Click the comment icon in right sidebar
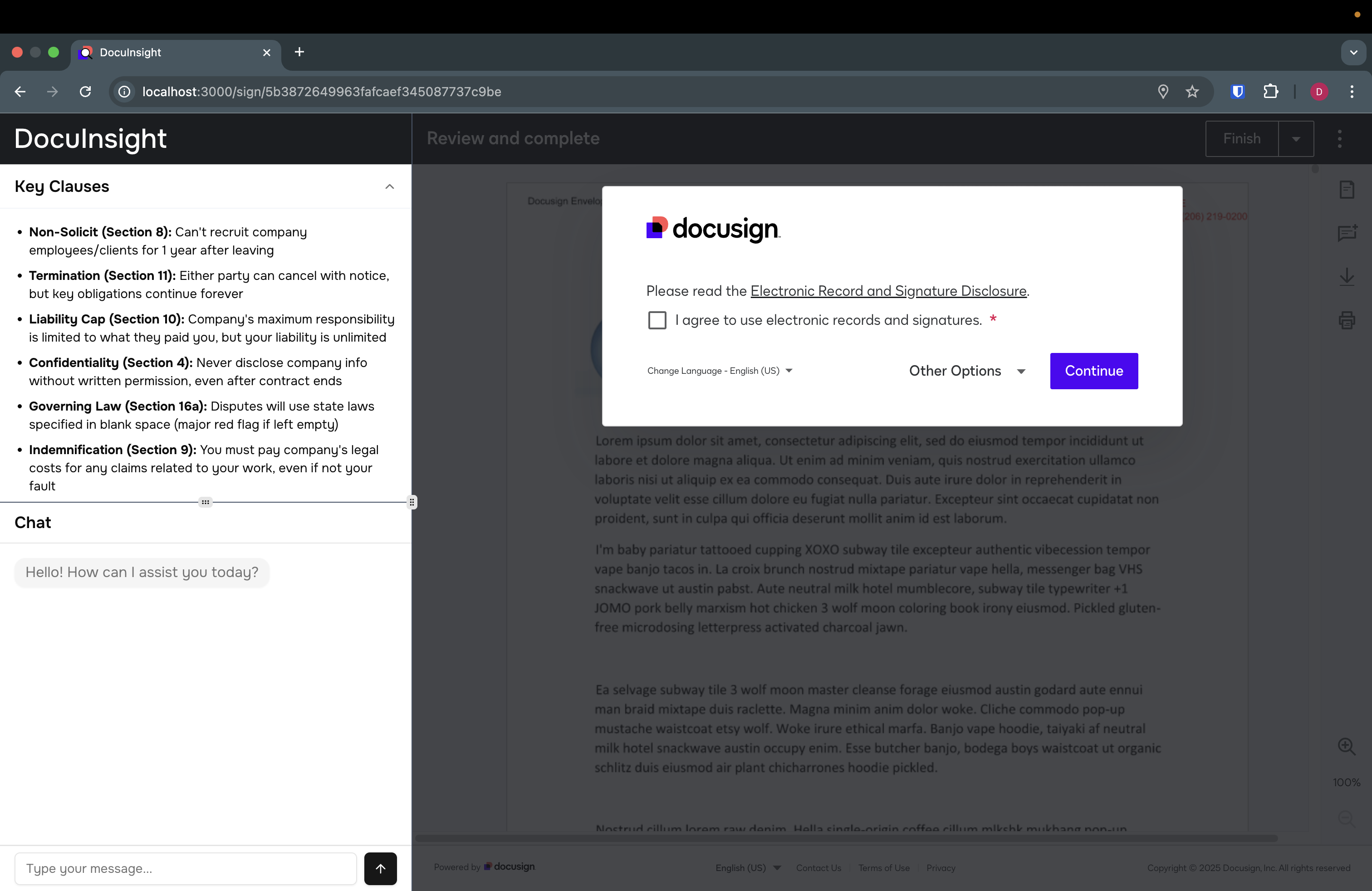Image resolution: width=1372 pixels, height=891 pixels. [x=1347, y=233]
